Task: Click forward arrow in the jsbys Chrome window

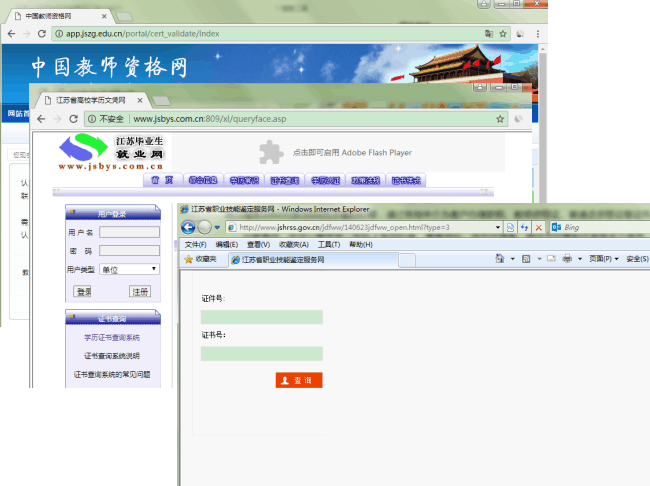Action: 58,119
